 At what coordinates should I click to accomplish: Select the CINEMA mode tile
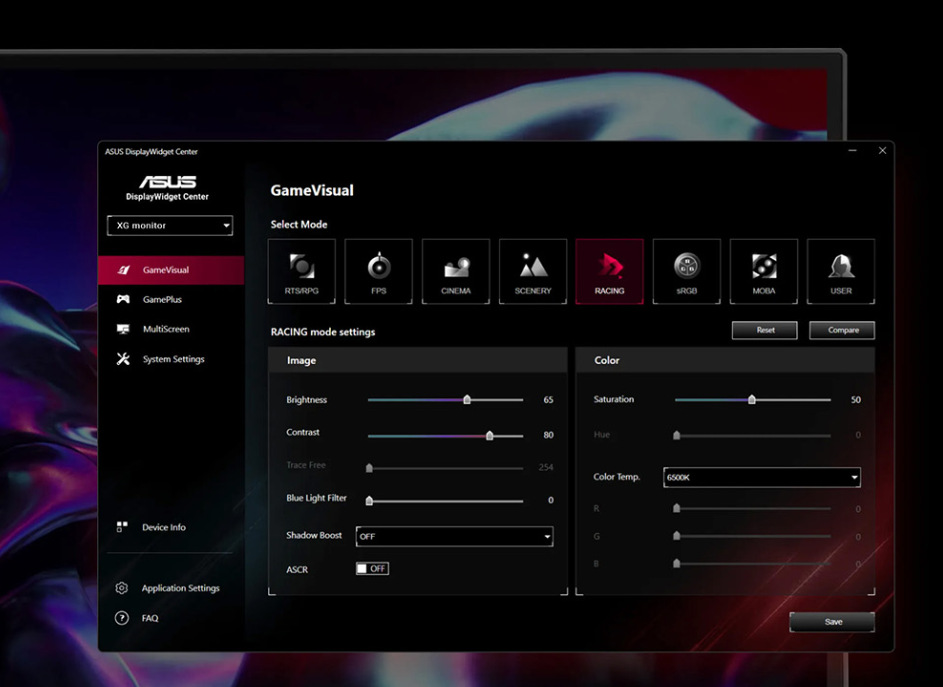(x=456, y=271)
